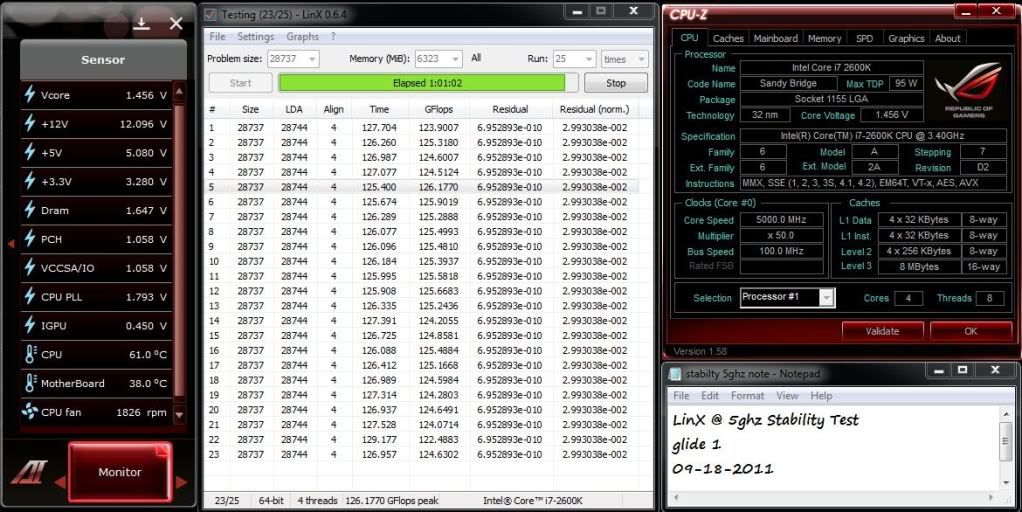The width and height of the screenshot is (1022, 512).
Task: Click the IGPU voltage bolt icon
Action: tap(30, 325)
